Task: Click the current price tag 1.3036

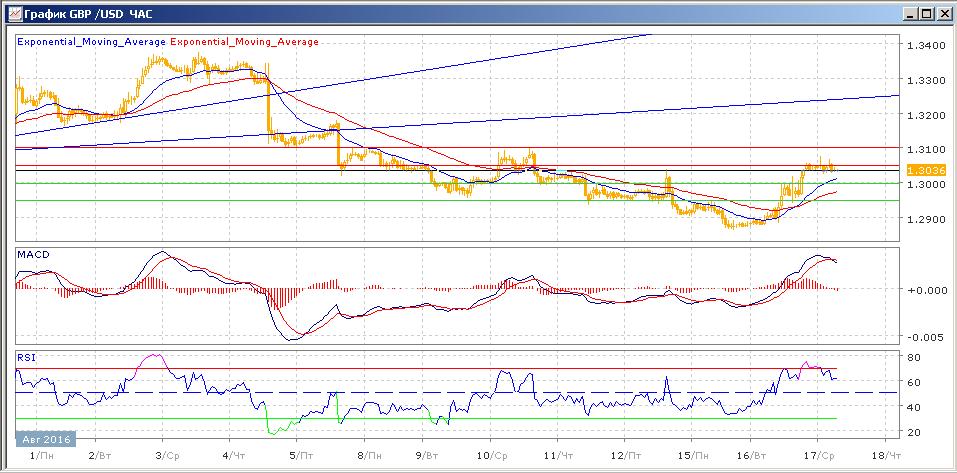Action: pos(925,170)
